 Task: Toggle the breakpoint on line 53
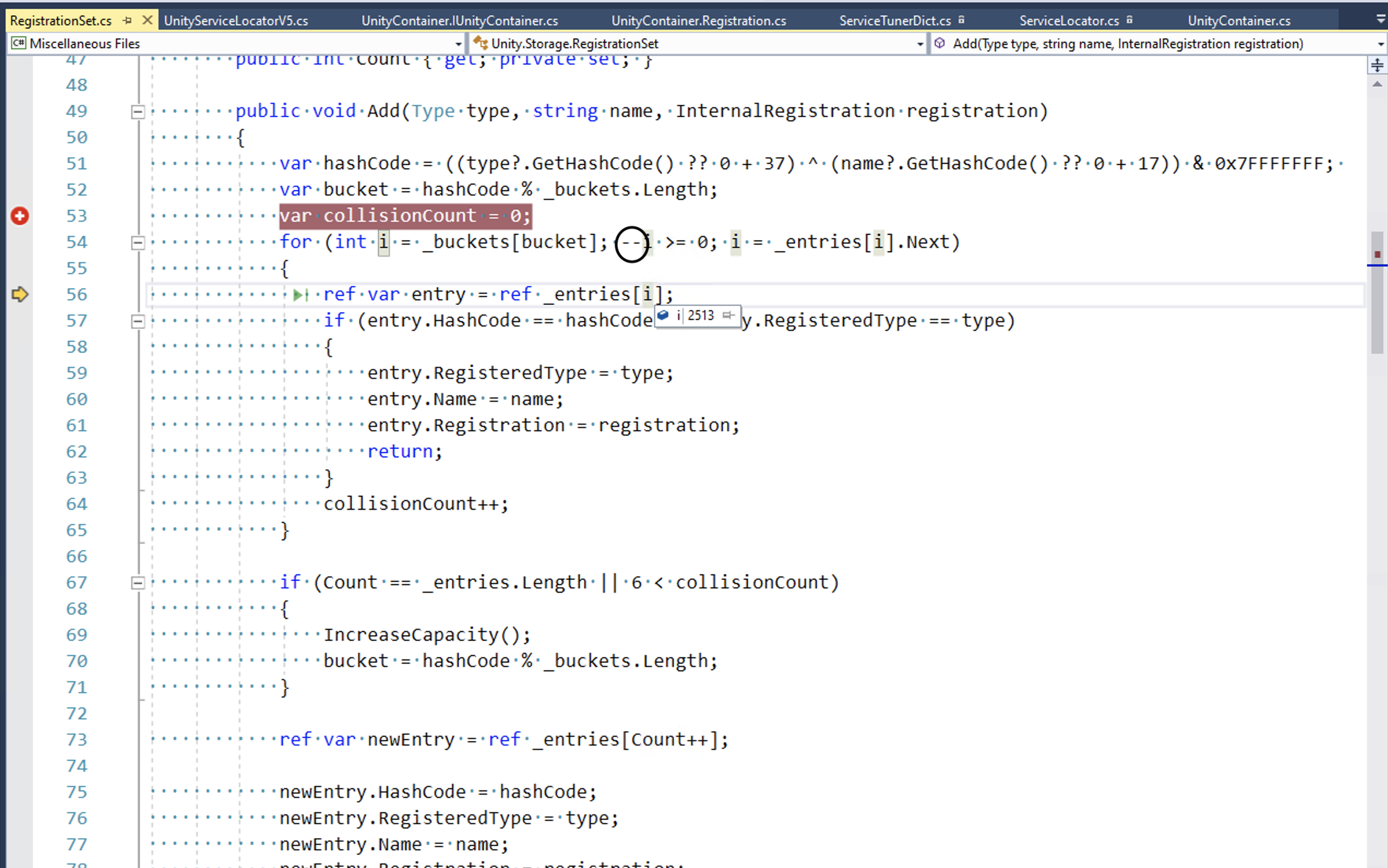click(x=19, y=216)
